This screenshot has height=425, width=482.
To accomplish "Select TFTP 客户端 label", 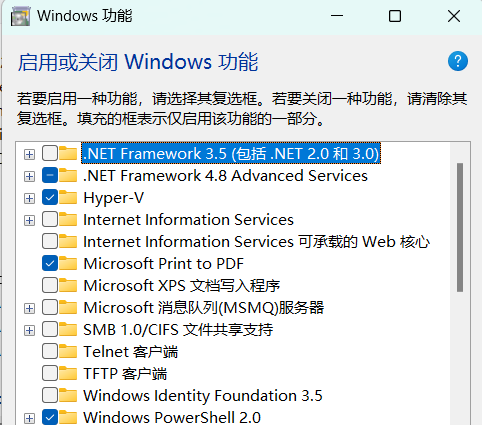I will coord(125,374).
